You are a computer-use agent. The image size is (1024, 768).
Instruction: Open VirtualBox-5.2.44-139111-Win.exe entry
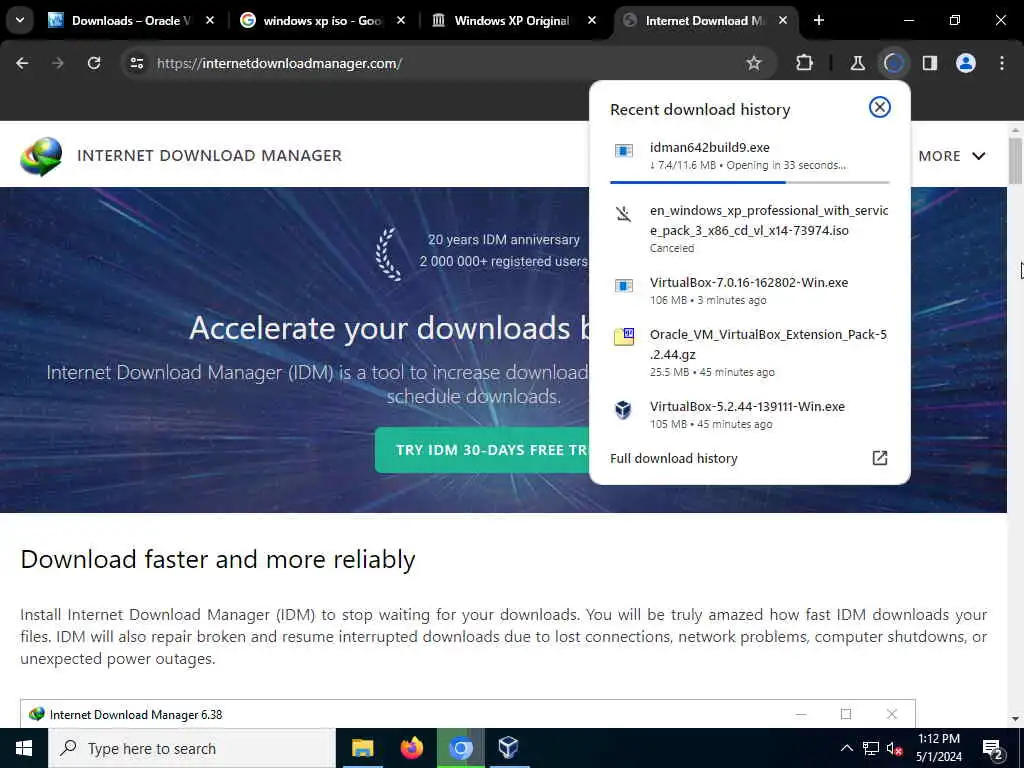click(750, 415)
